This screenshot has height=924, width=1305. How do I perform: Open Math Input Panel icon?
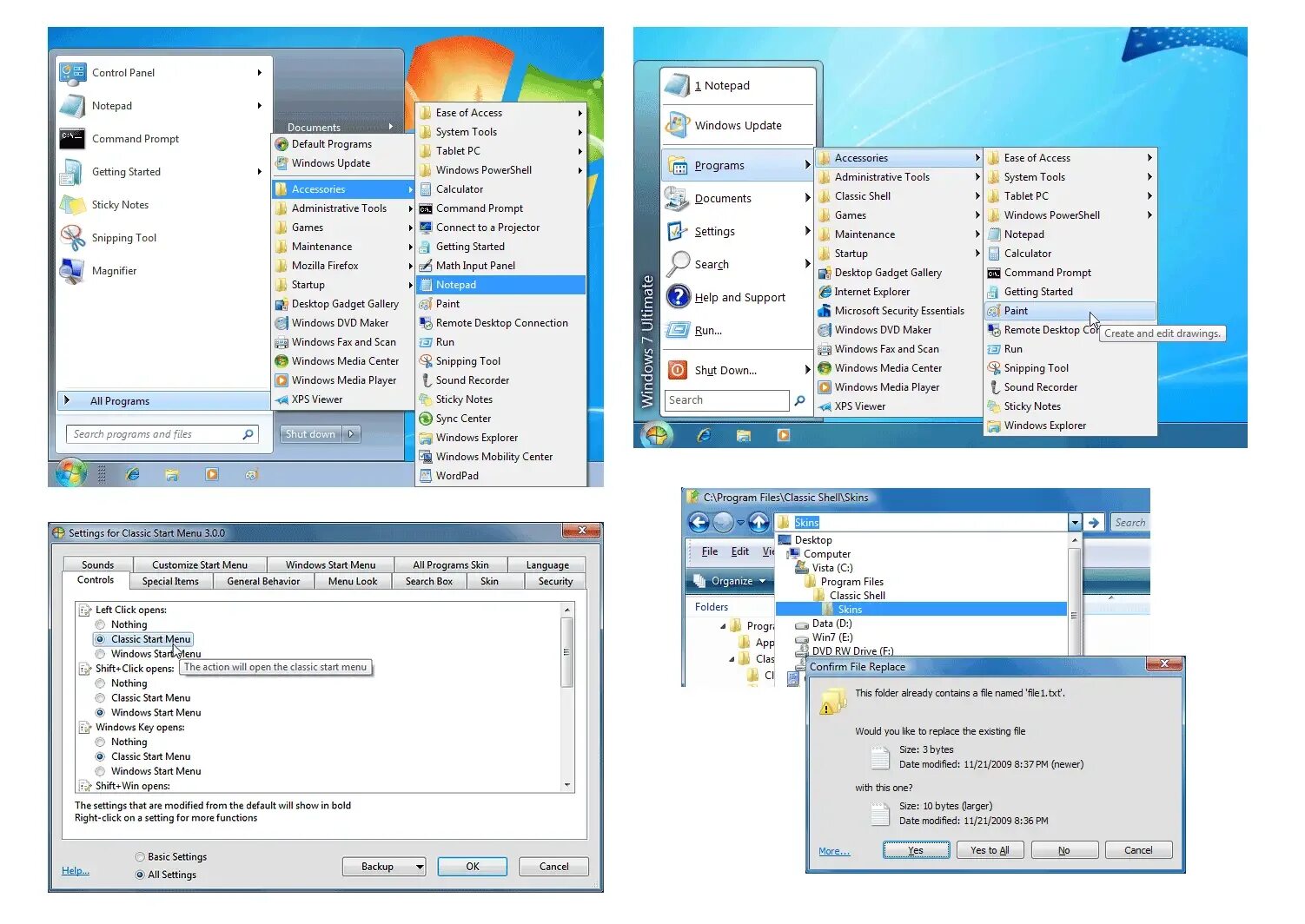426,266
